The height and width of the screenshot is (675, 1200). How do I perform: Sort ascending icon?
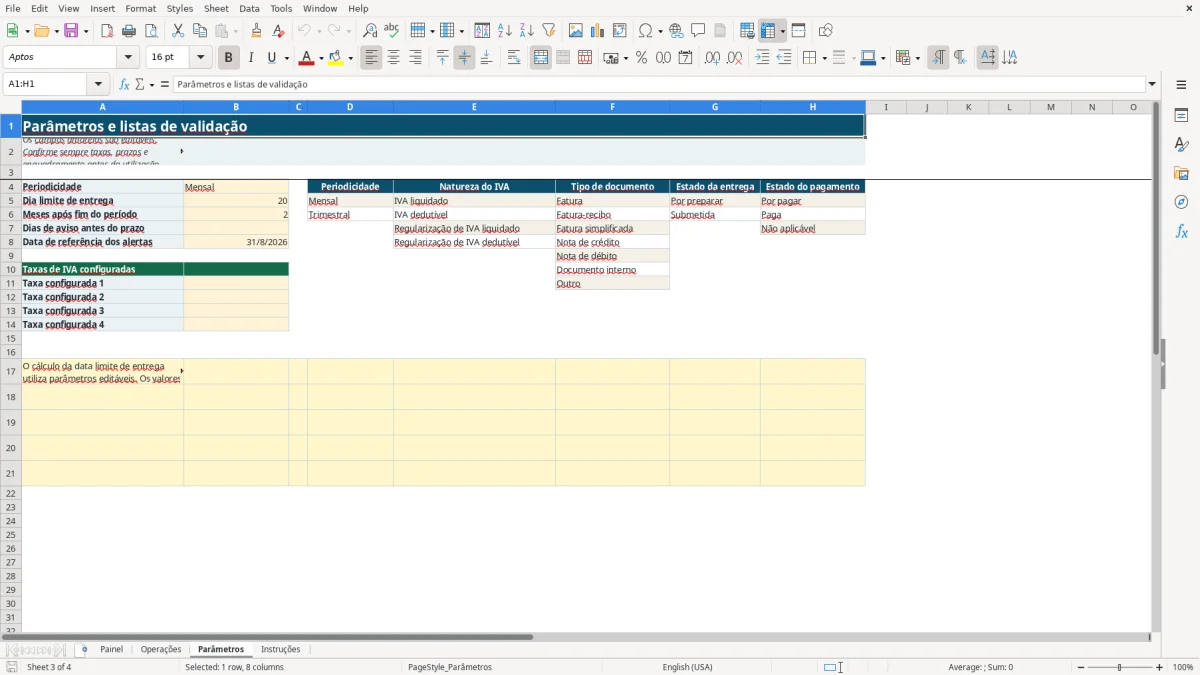(x=505, y=31)
